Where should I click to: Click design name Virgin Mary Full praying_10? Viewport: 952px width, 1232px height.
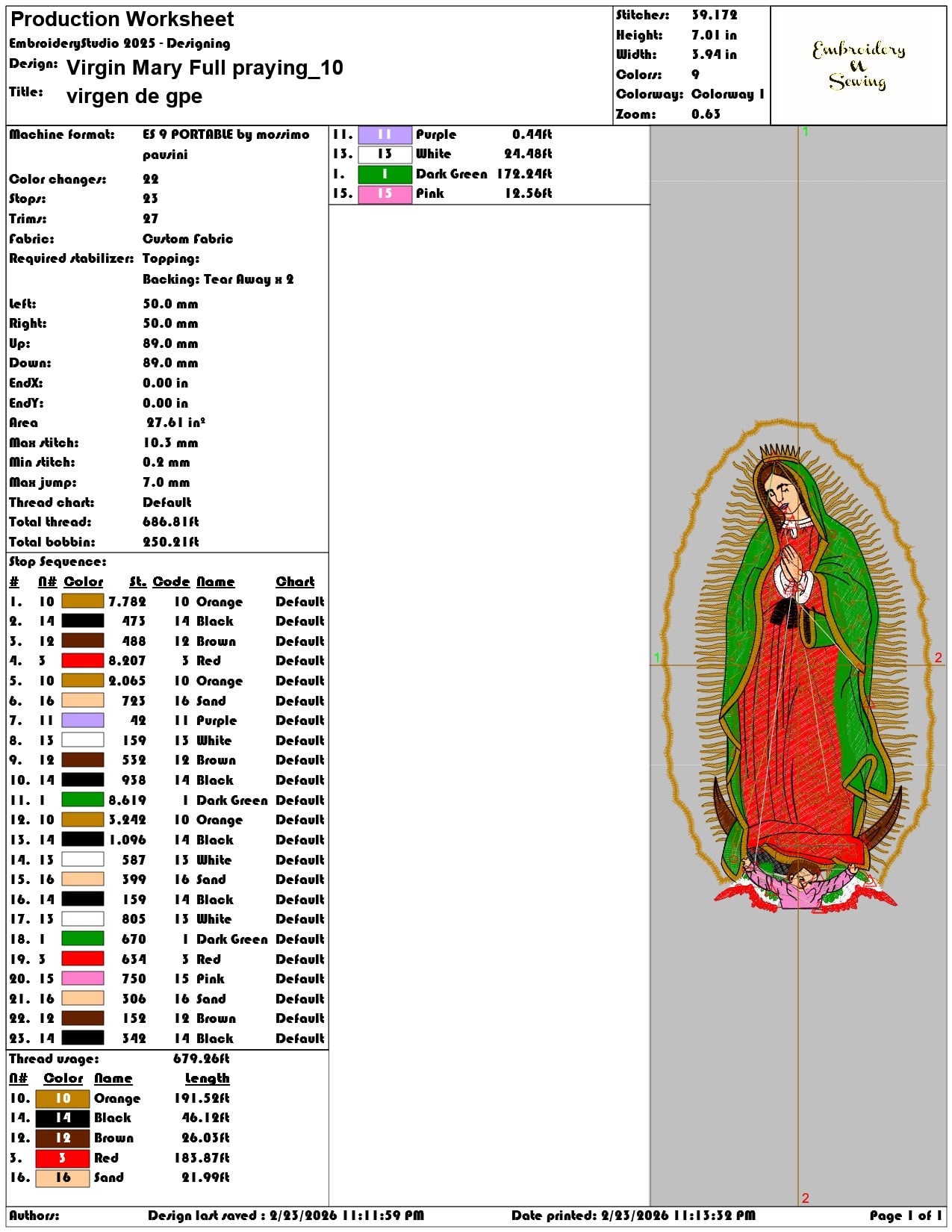coord(205,68)
